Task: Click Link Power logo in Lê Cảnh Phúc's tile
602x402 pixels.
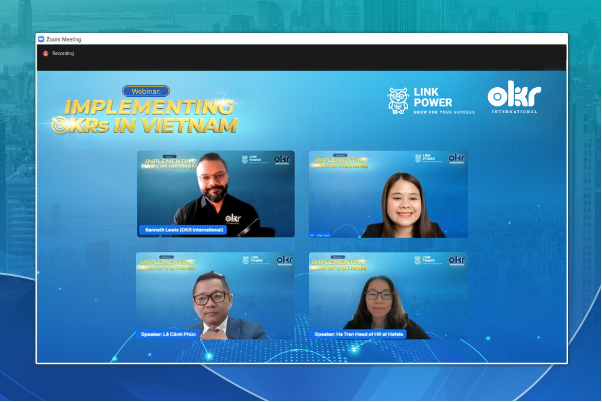Action: click(251, 260)
